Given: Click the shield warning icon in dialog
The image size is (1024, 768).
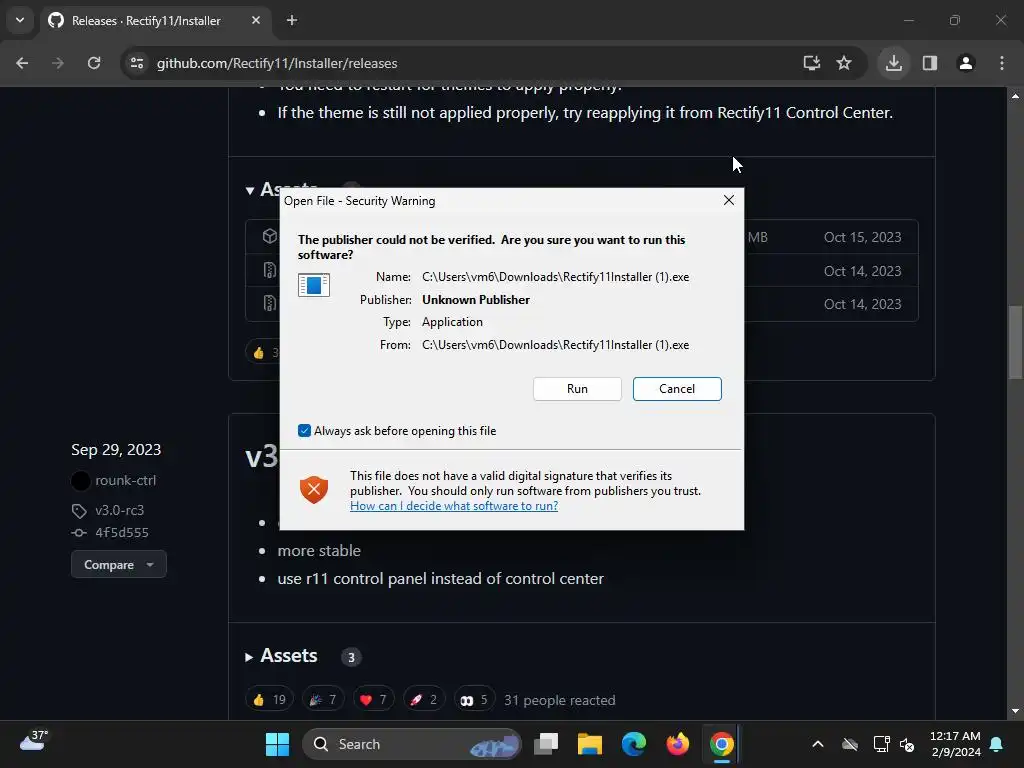Looking at the screenshot, I should 313,490.
